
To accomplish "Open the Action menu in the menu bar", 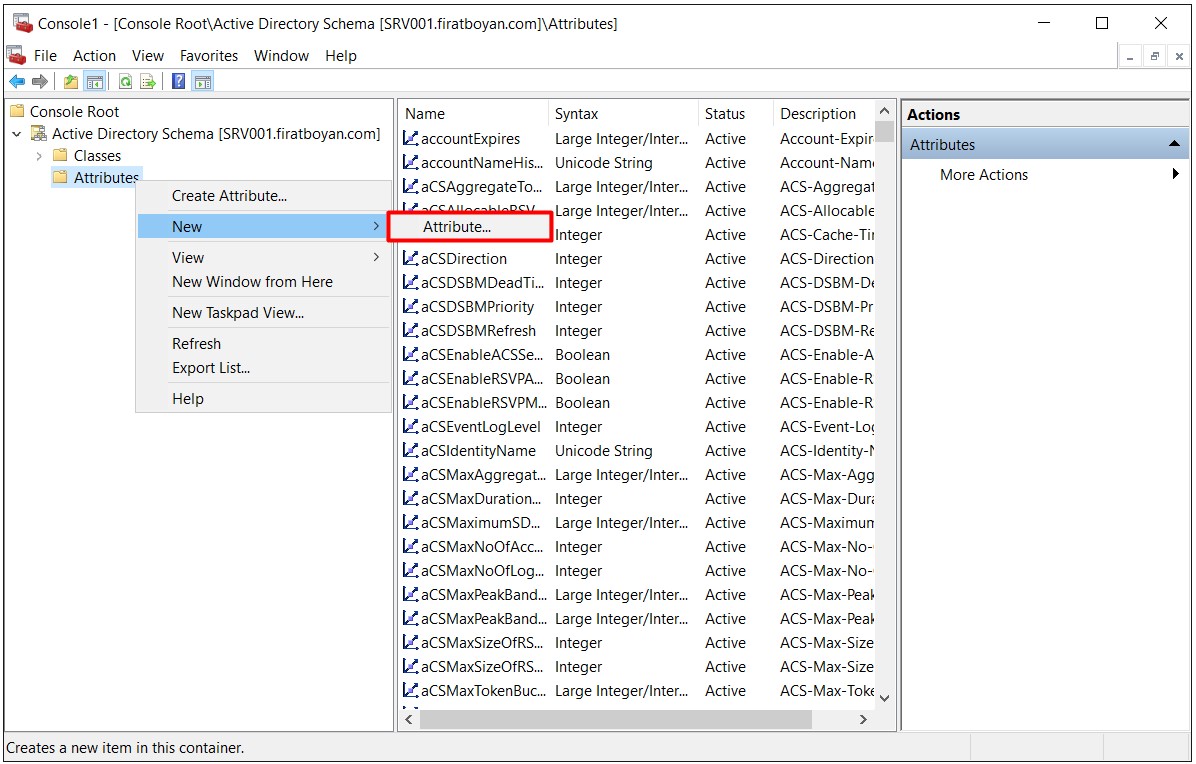I will pos(95,56).
